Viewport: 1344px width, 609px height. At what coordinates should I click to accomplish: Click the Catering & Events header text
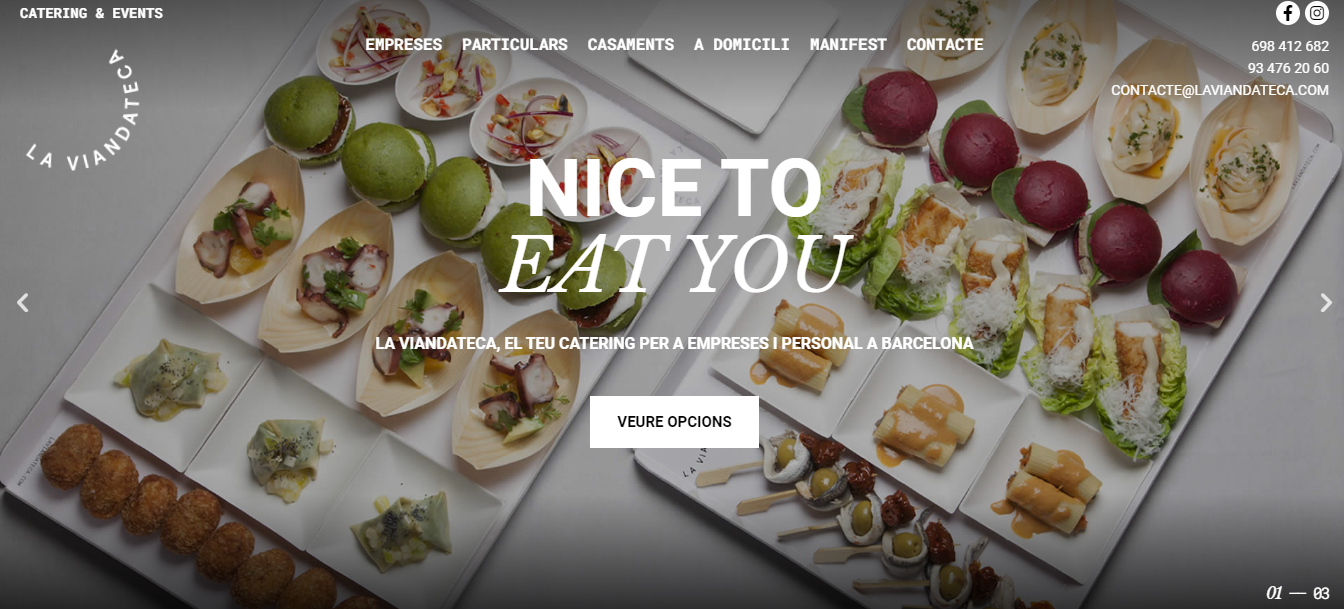click(x=91, y=13)
